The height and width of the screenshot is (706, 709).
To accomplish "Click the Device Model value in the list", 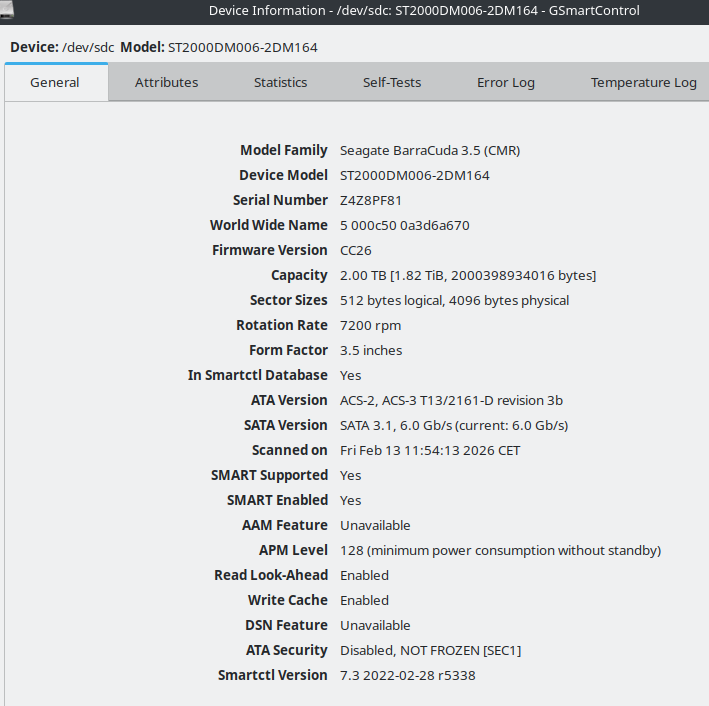I will coord(415,175).
